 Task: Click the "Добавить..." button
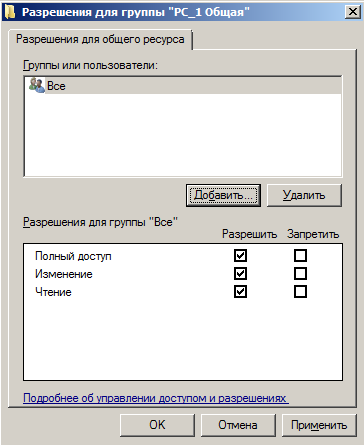(223, 195)
